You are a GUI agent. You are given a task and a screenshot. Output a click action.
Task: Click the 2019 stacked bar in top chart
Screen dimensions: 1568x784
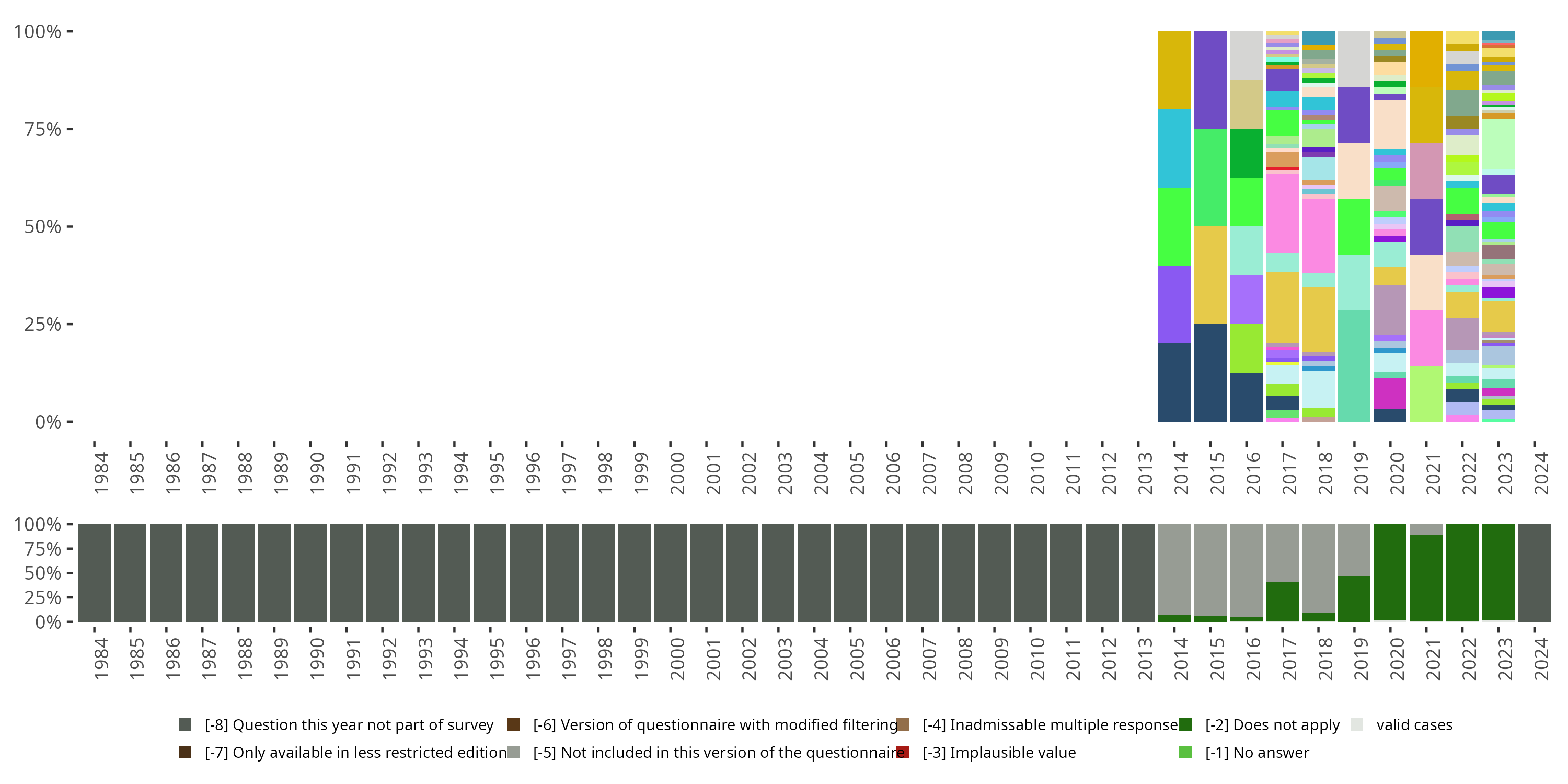(x=1354, y=226)
